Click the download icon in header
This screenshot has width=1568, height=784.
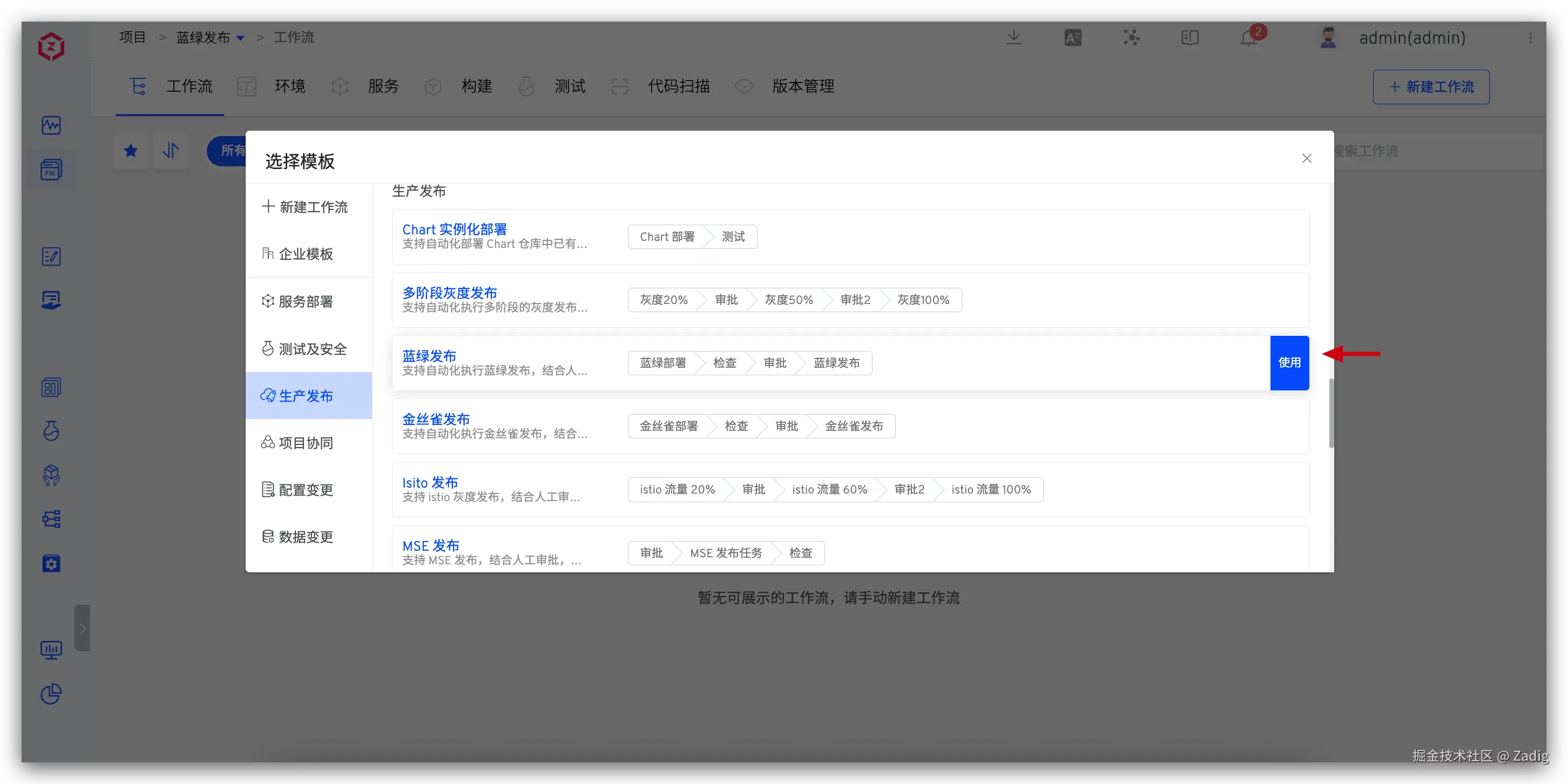[x=1013, y=38]
